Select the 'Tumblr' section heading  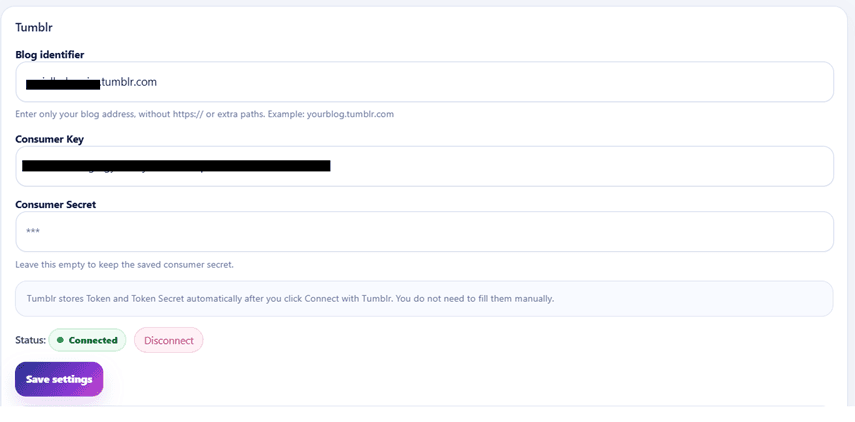click(34, 27)
